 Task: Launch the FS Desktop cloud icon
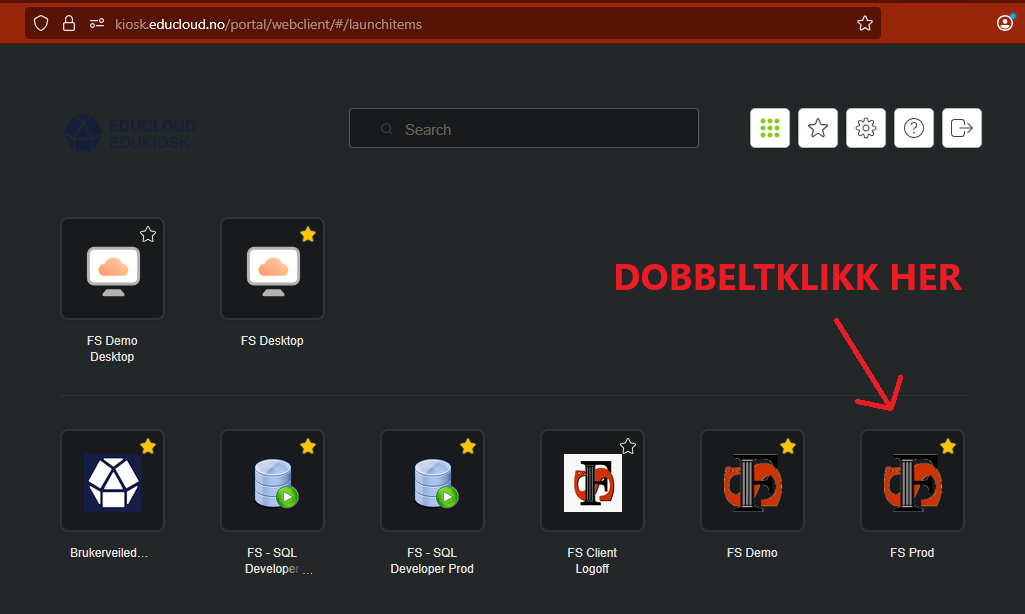coord(272,269)
